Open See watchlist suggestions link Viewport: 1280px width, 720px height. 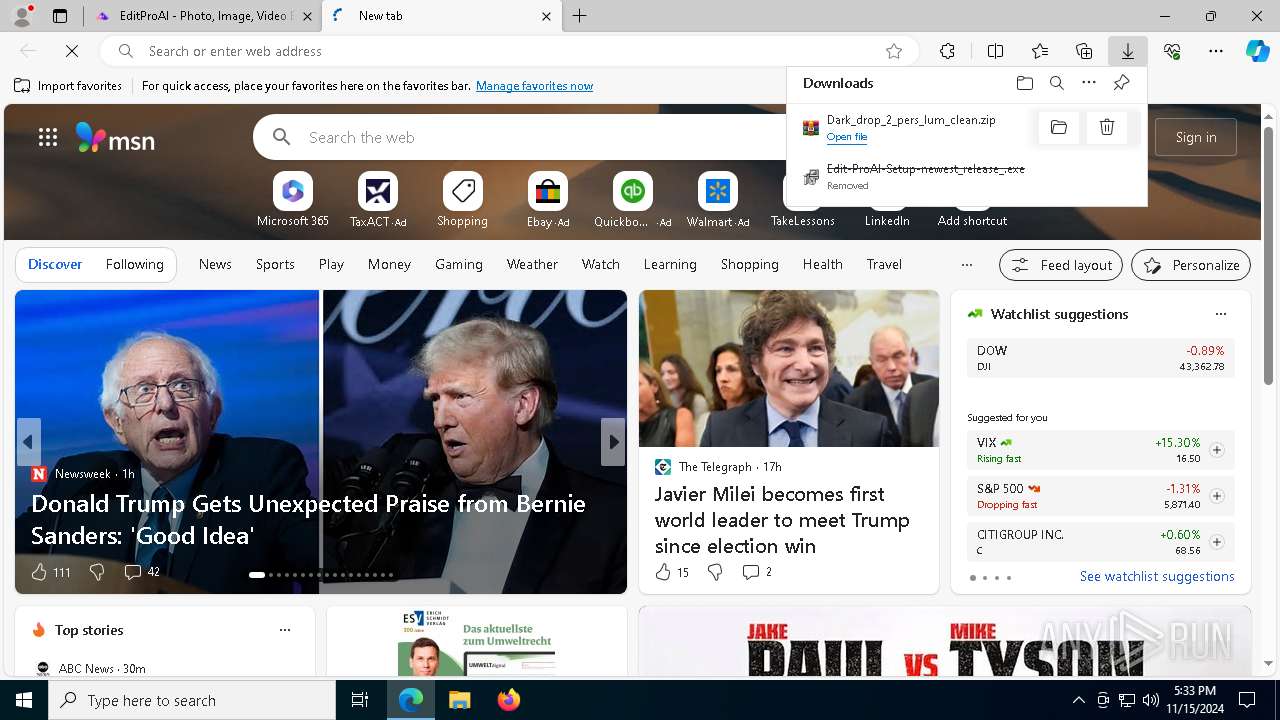[x=1157, y=576]
